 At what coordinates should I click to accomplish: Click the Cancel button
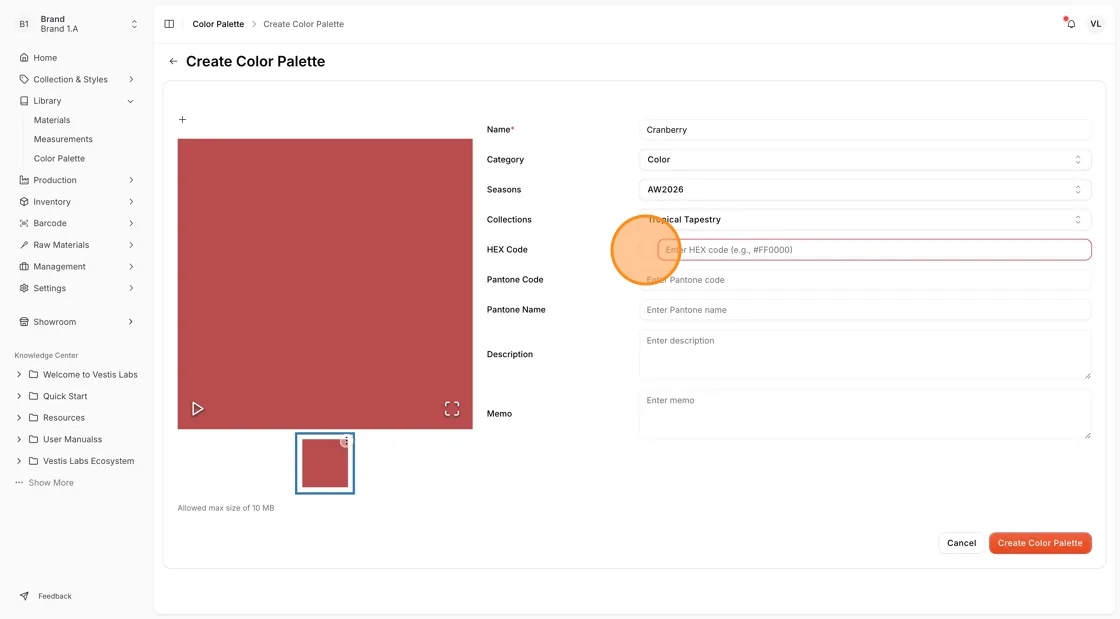coord(961,543)
